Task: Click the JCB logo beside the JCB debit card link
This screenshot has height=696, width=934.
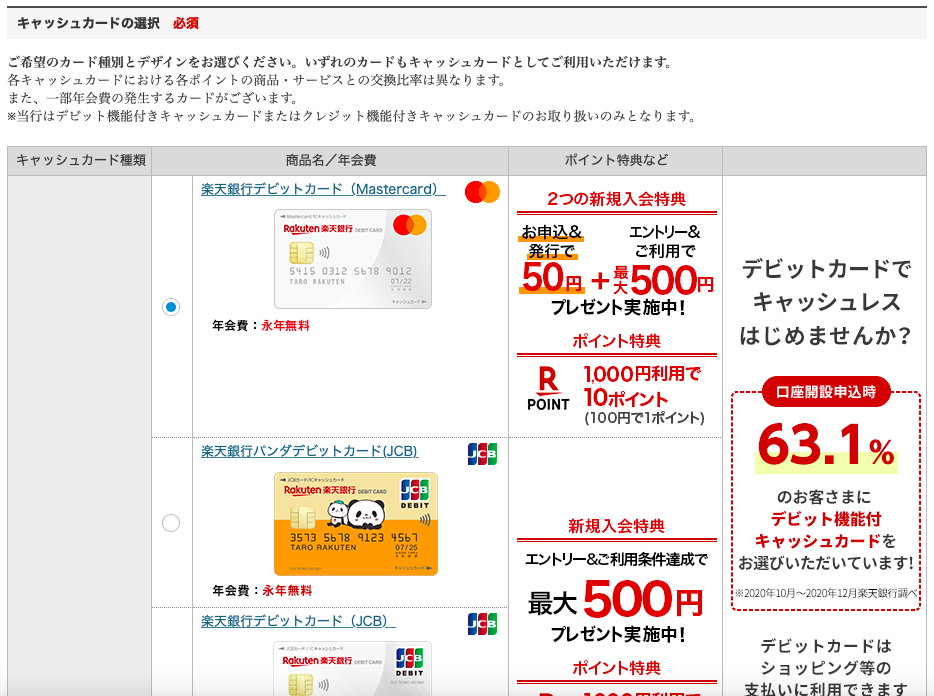Action: (482, 624)
